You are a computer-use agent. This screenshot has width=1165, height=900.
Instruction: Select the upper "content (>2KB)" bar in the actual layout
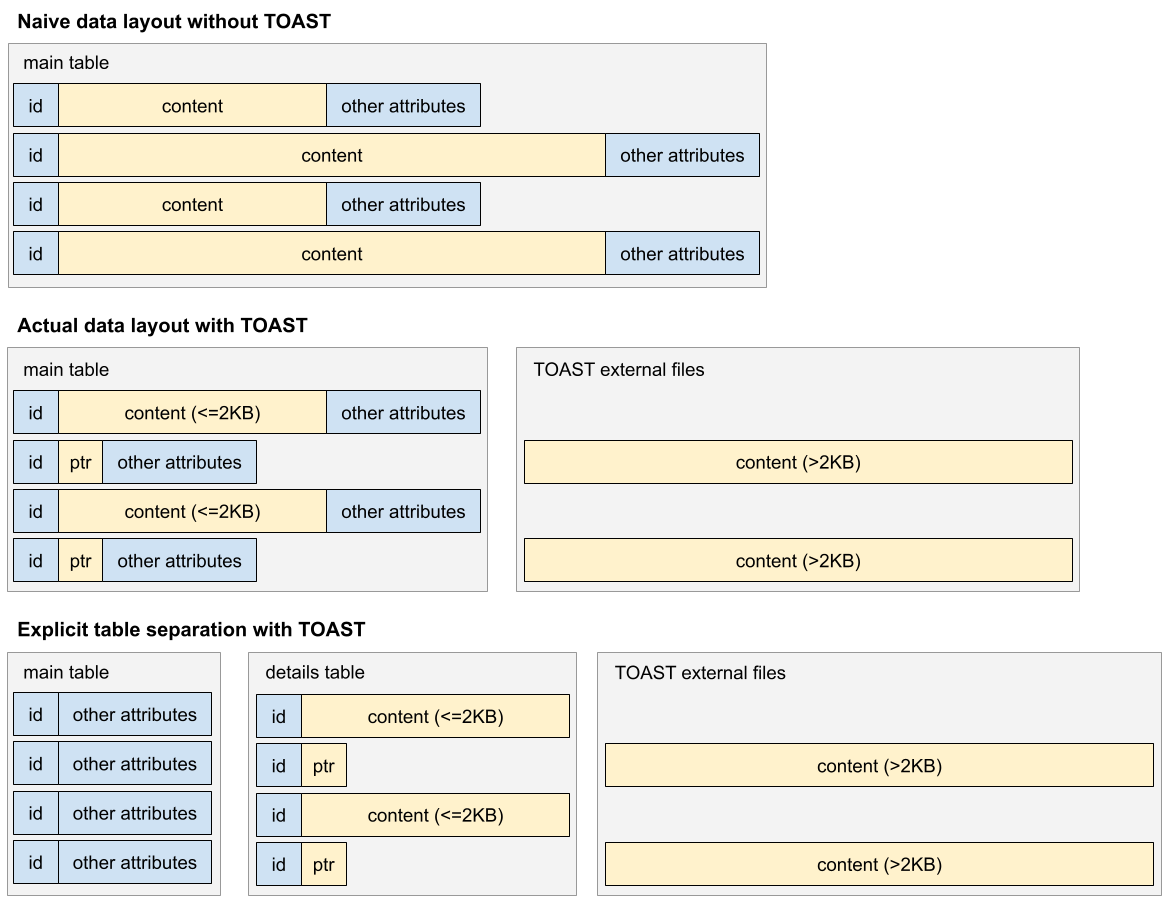point(798,463)
